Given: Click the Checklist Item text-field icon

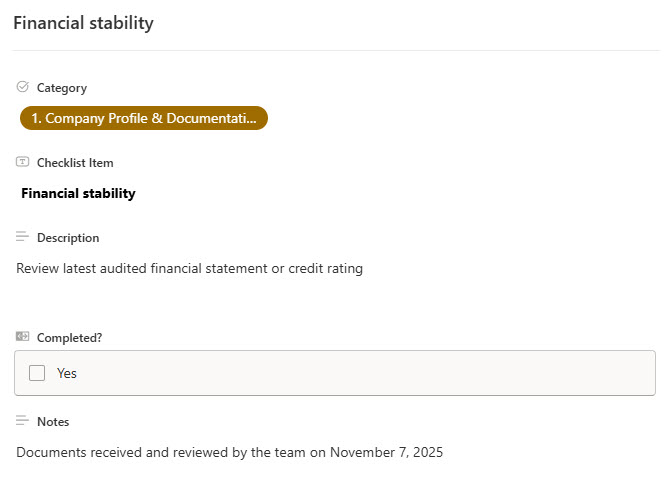Looking at the screenshot, I should pyautogui.click(x=23, y=162).
